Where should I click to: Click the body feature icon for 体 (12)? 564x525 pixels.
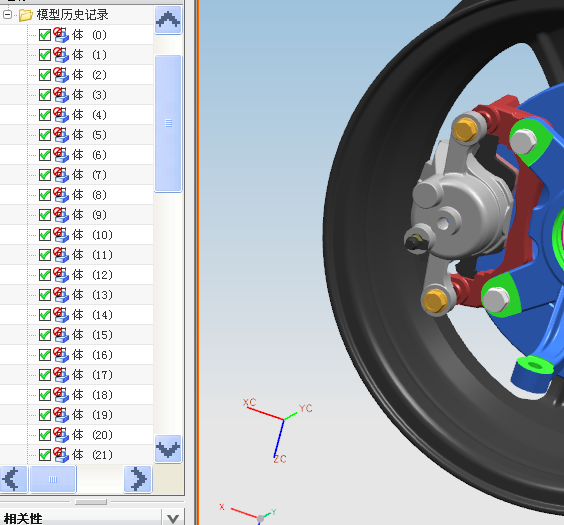click(x=61, y=275)
